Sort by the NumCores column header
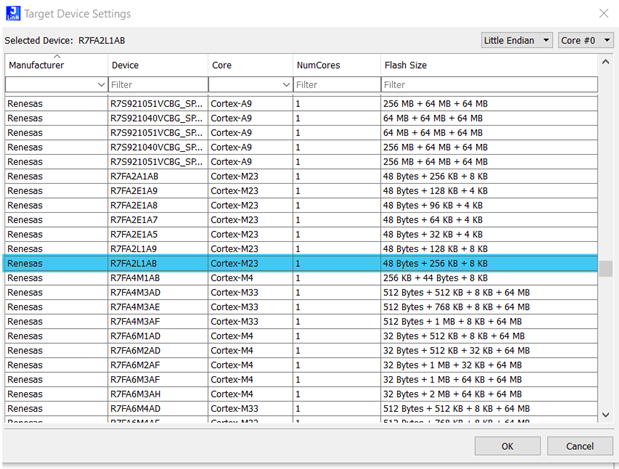 coord(337,65)
